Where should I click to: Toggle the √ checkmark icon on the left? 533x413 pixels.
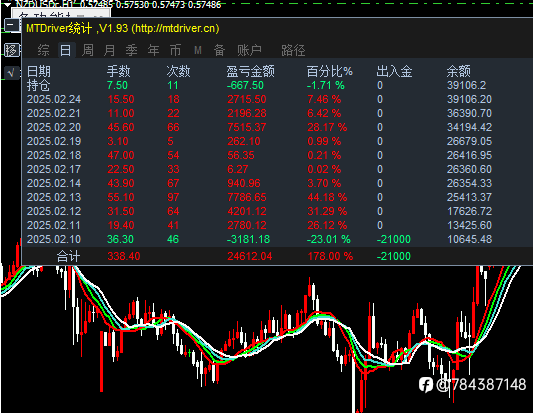tap(12, 72)
